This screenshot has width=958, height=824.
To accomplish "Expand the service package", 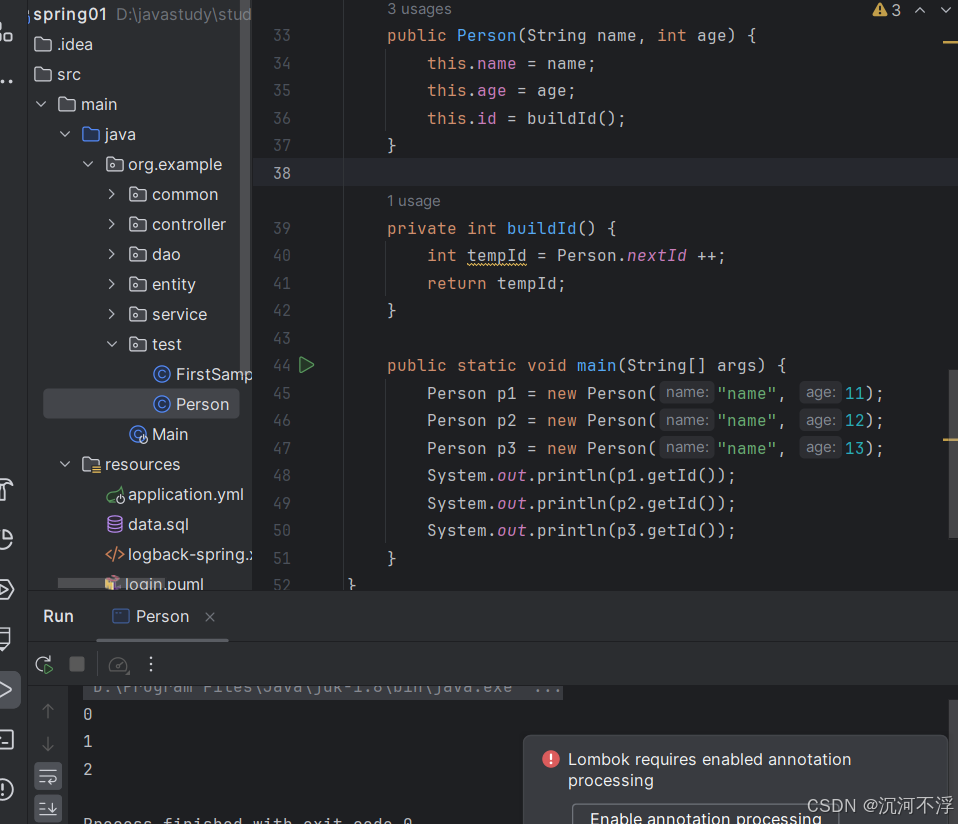I will click(111, 314).
